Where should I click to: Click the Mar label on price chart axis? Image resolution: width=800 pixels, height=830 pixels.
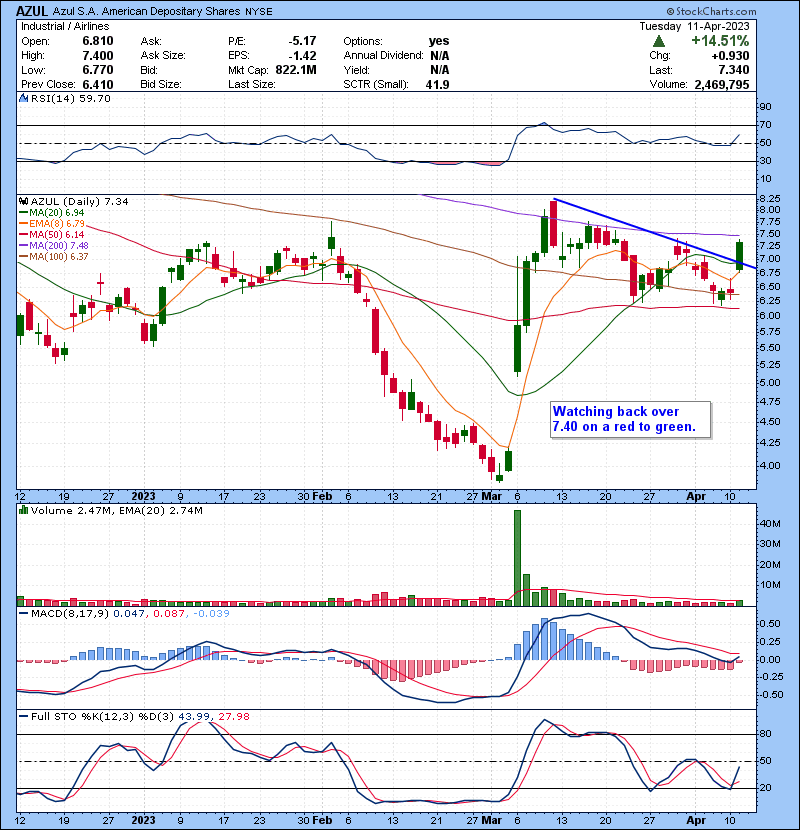point(492,497)
